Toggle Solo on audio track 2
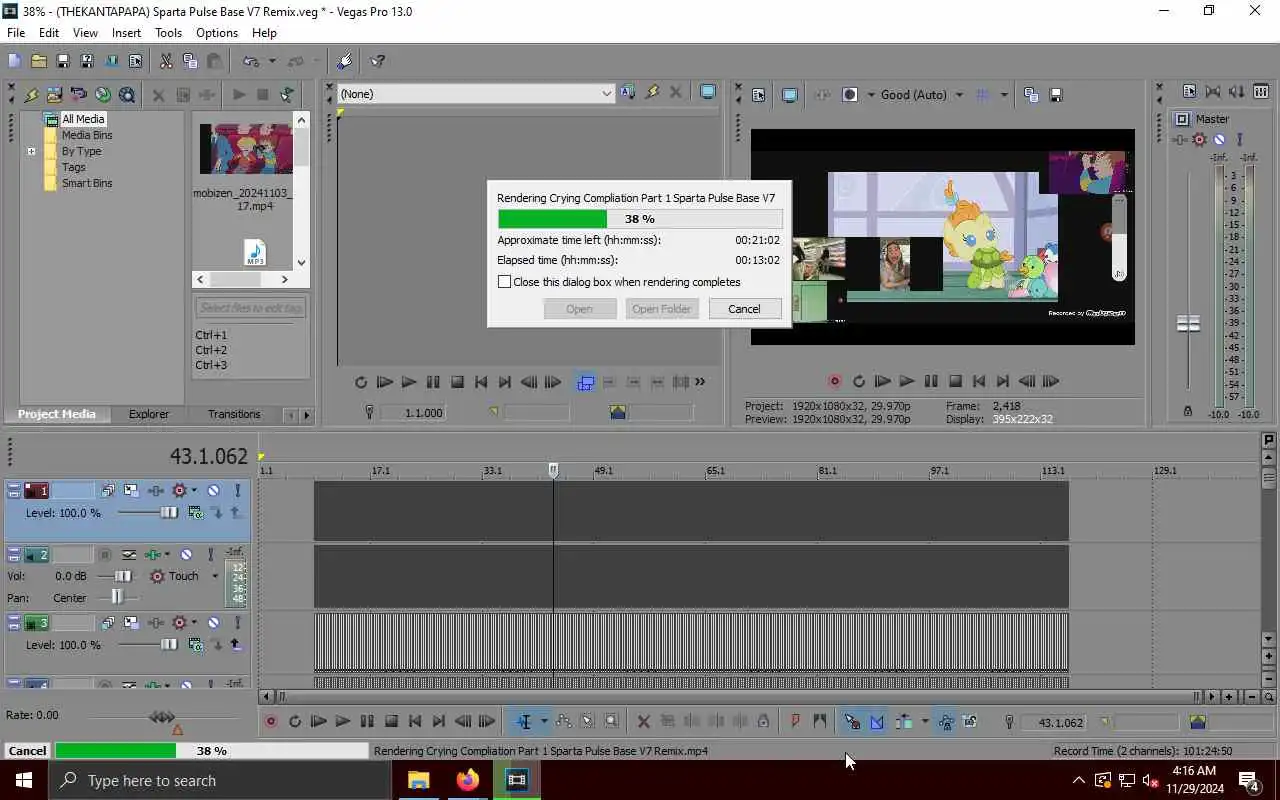This screenshot has width=1280, height=800. pyautogui.click(x=210, y=555)
